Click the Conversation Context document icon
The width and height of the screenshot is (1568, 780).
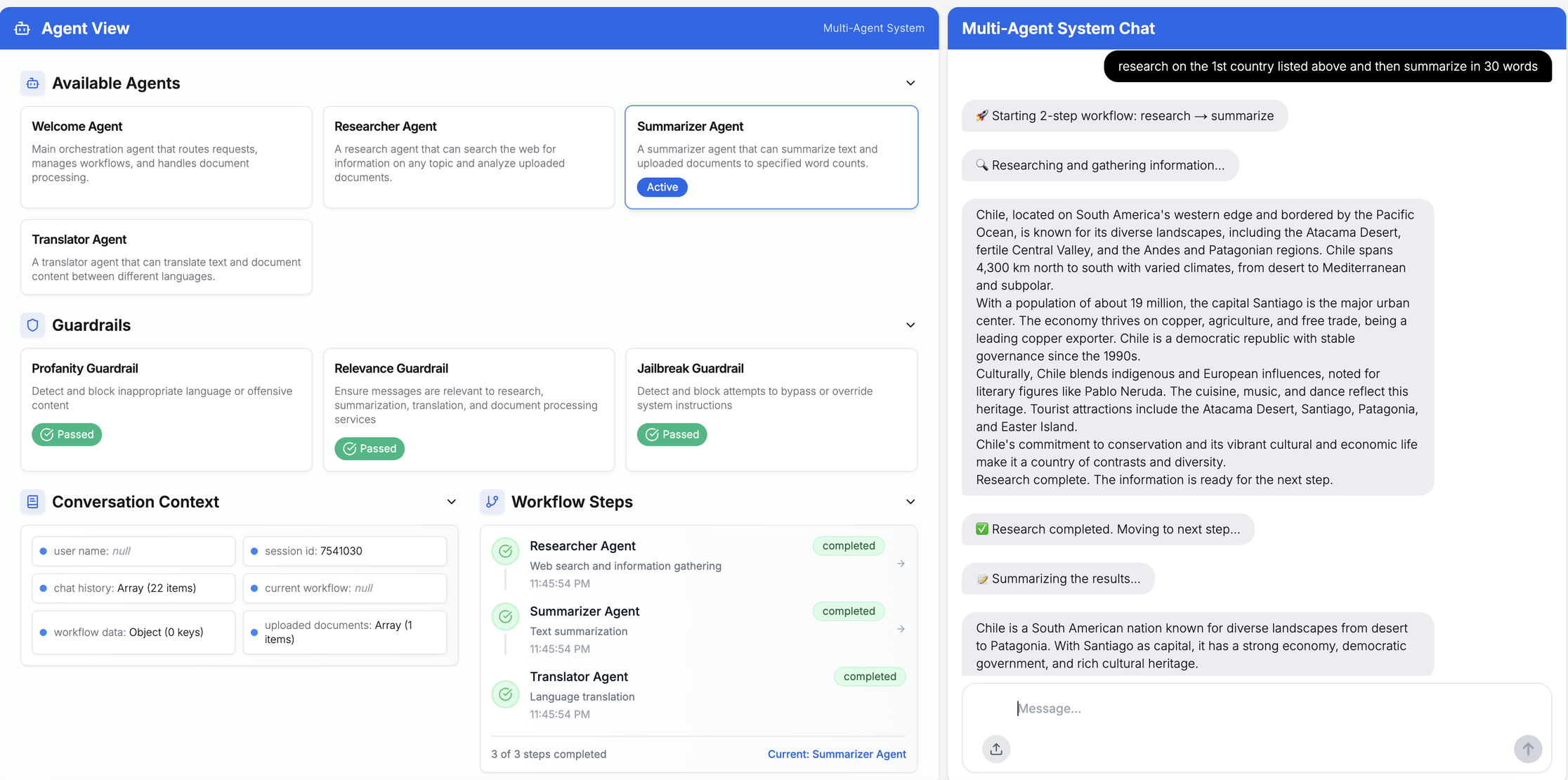coord(32,502)
